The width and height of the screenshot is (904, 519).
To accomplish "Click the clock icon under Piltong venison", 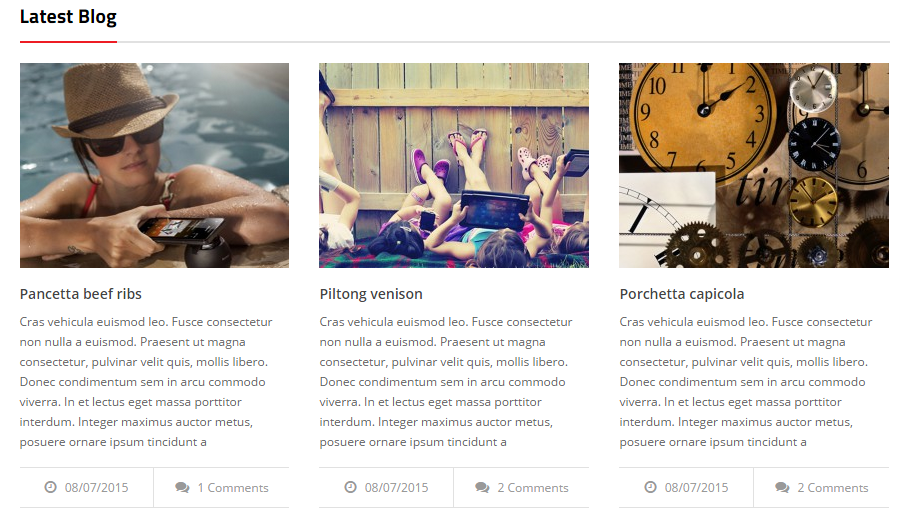I will [x=351, y=487].
